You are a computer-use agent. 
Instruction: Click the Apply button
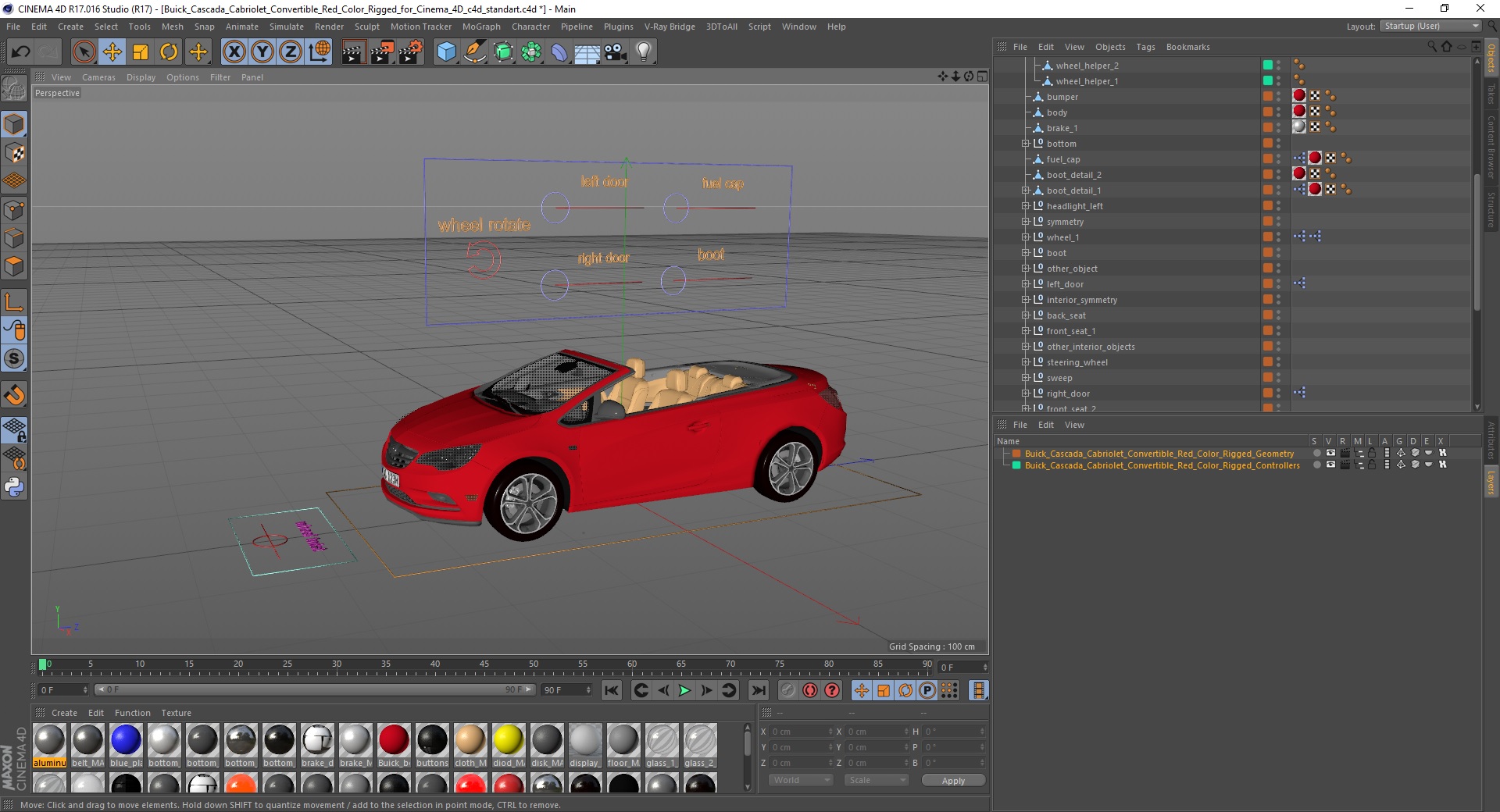click(953, 780)
